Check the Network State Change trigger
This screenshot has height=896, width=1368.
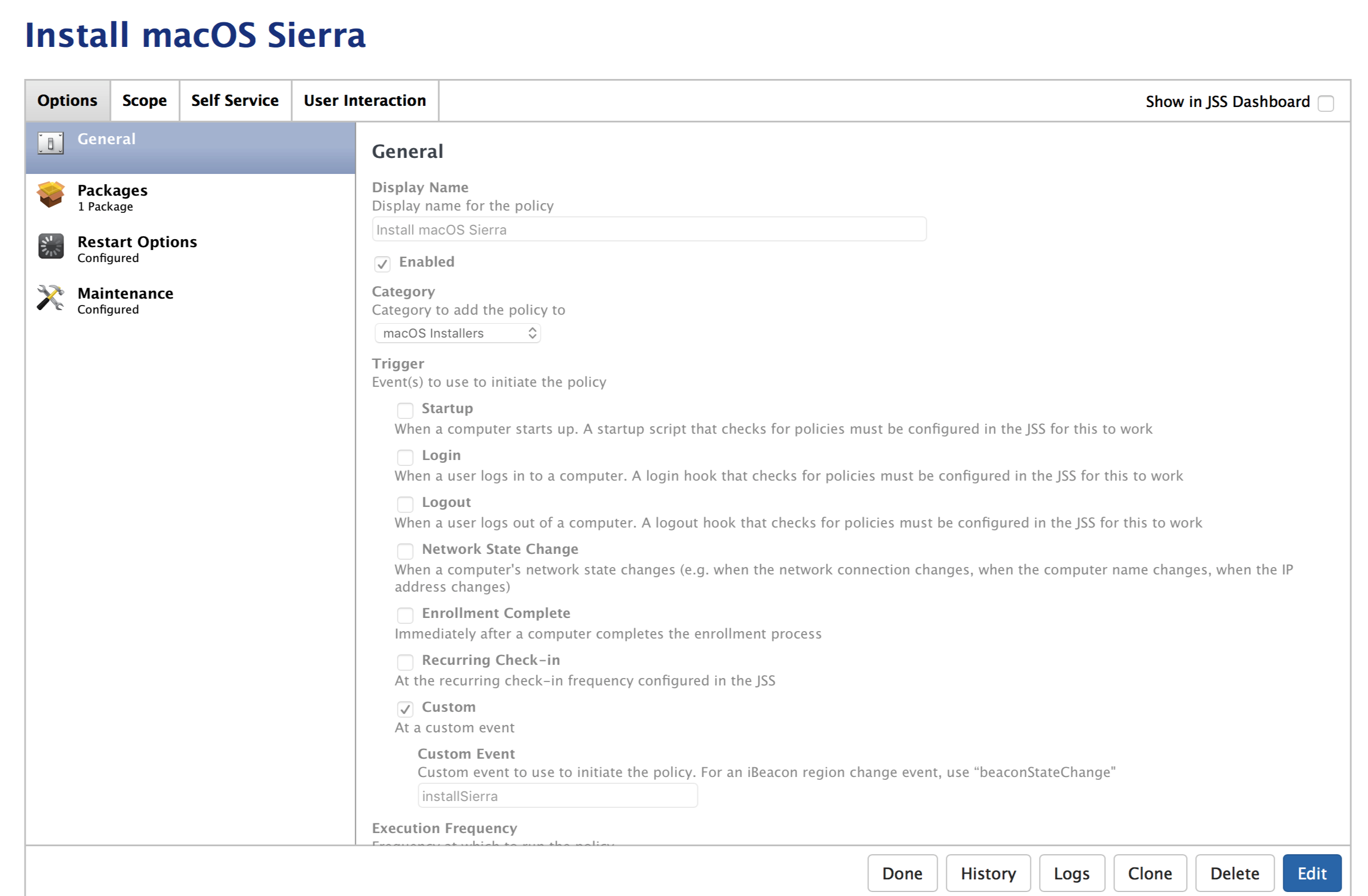(405, 551)
